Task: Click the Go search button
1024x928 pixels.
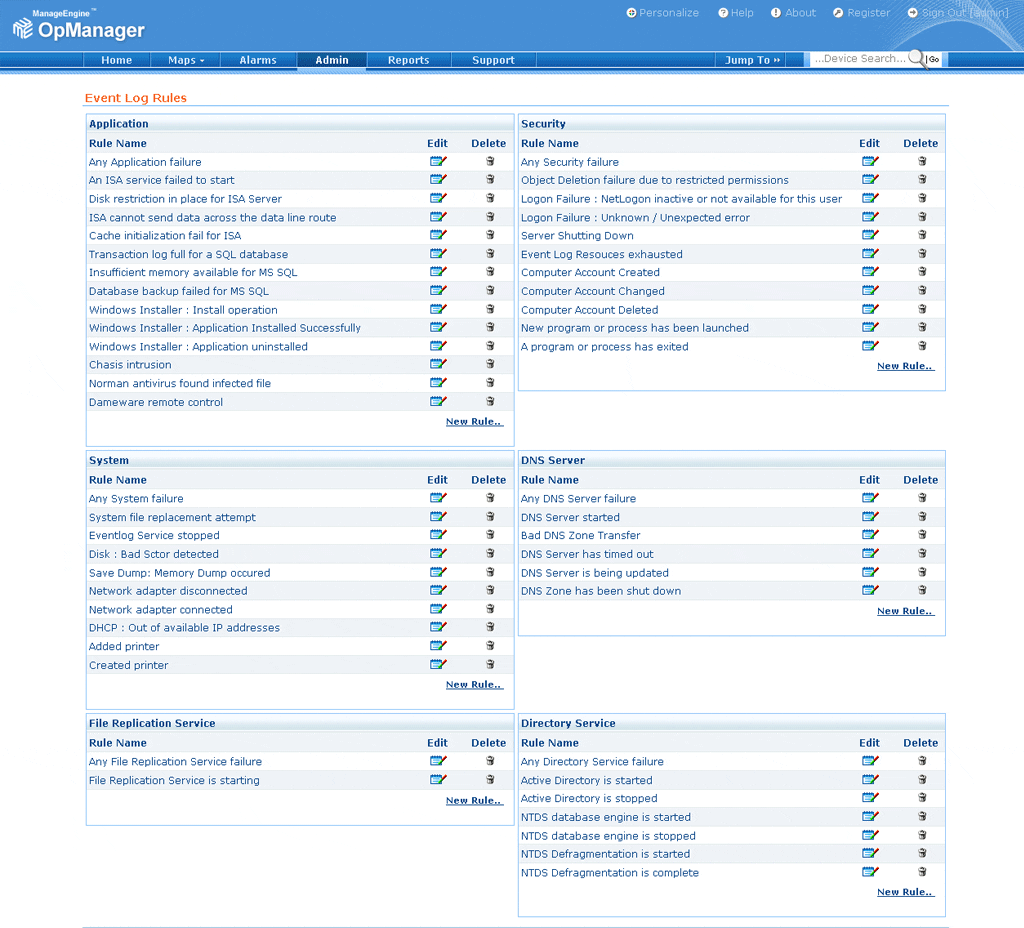Action: tap(934, 59)
